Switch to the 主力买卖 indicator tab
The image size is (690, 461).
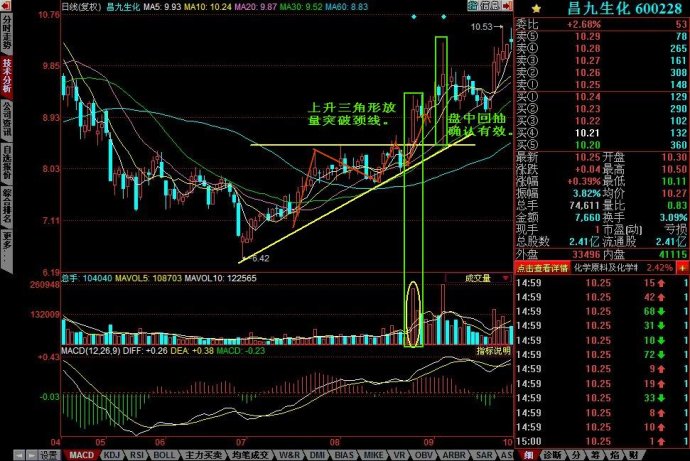tap(202, 455)
